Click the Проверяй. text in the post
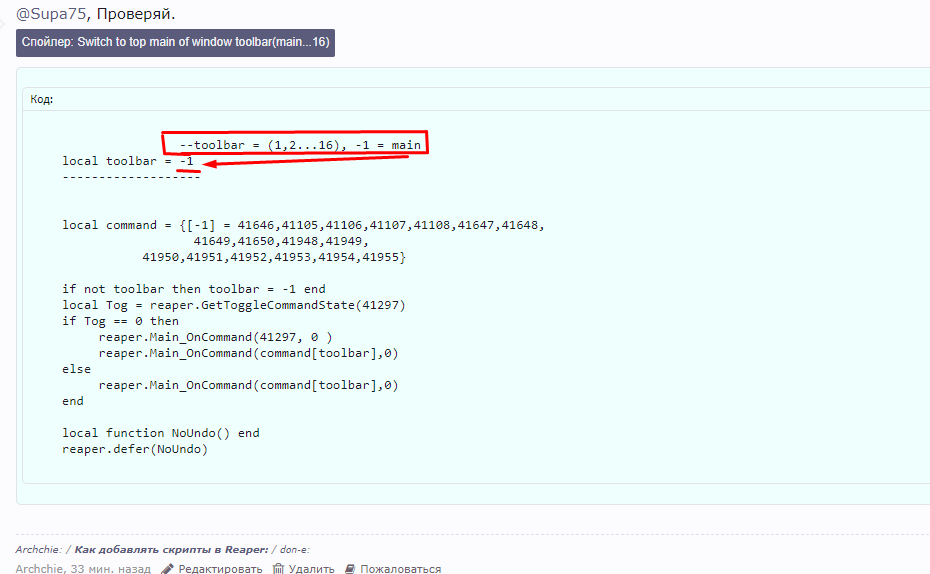 [x=136, y=14]
